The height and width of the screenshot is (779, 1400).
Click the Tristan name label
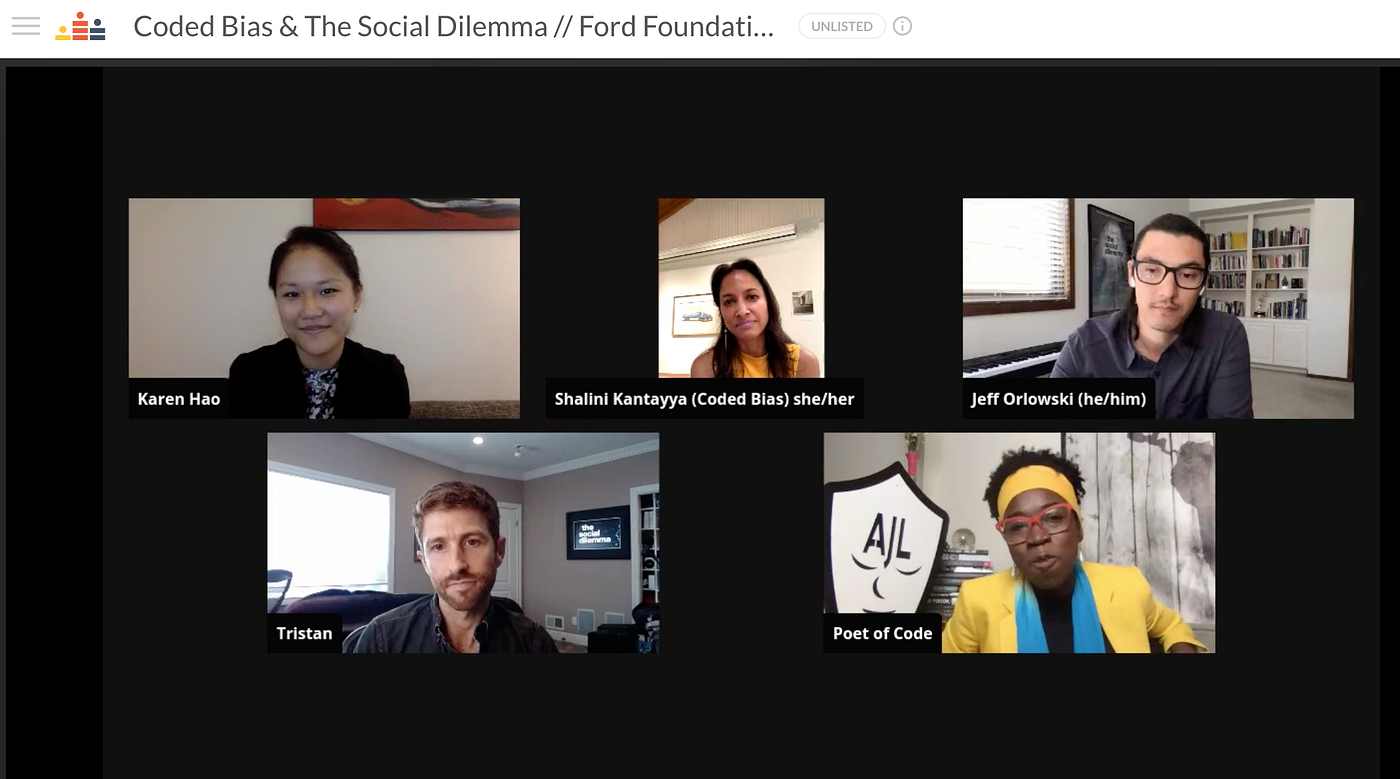(304, 633)
